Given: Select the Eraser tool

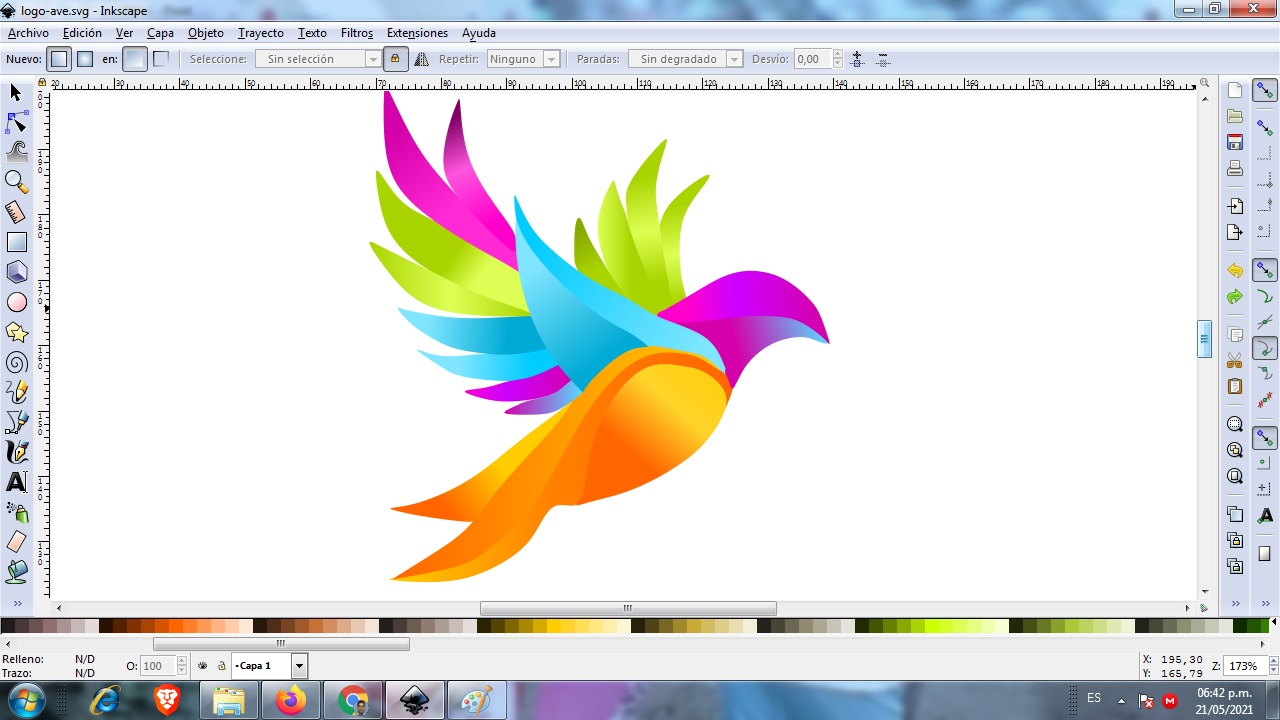Looking at the screenshot, I should tap(17, 542).
